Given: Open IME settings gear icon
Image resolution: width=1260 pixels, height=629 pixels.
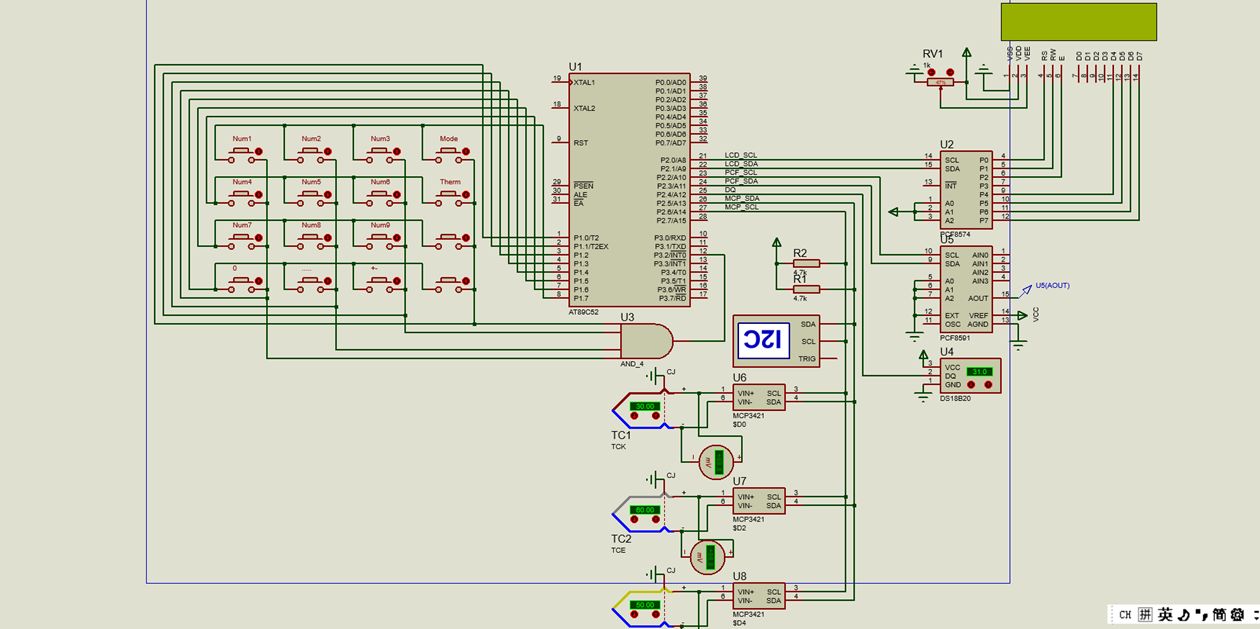Looking at the screenshot, I should 1236,615.
